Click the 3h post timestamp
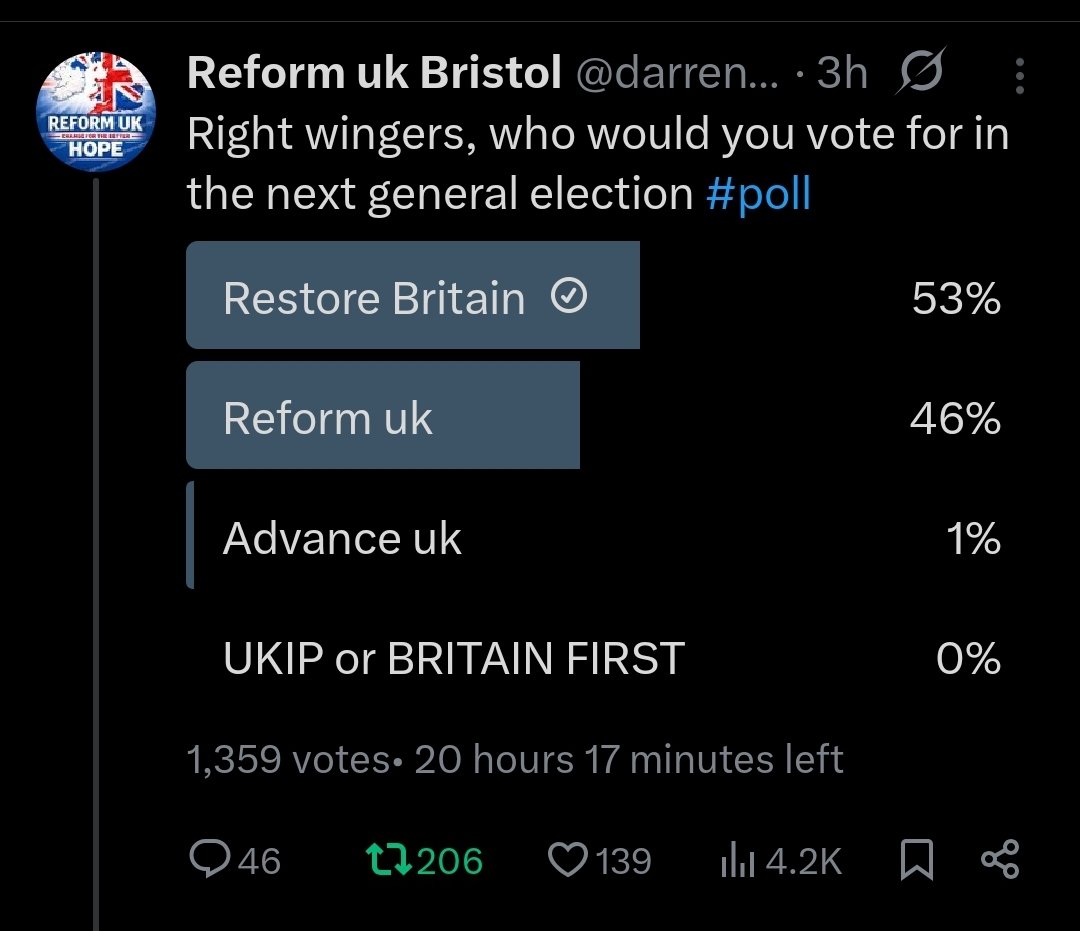 842,74
